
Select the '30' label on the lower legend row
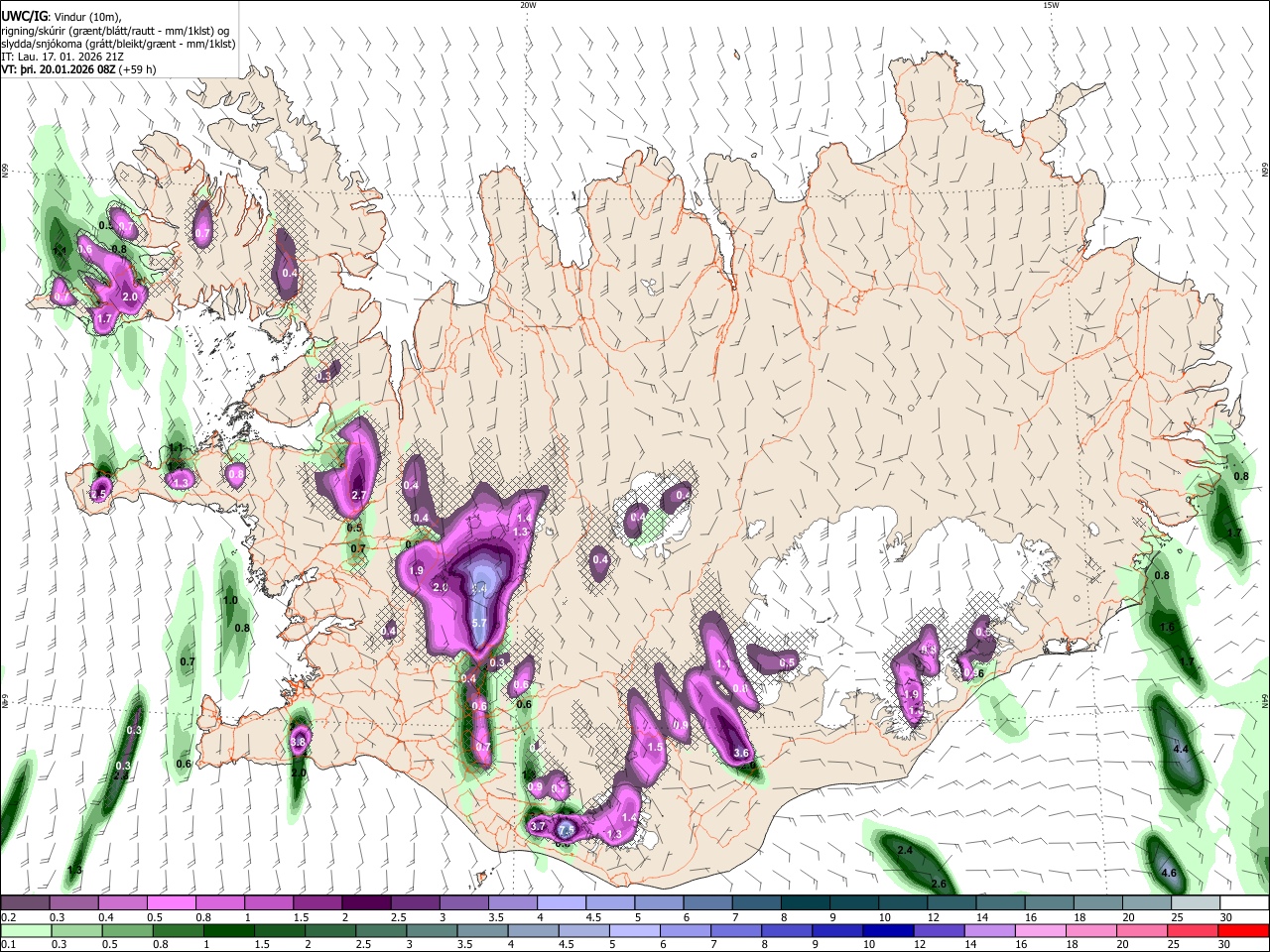[1226, 945]
